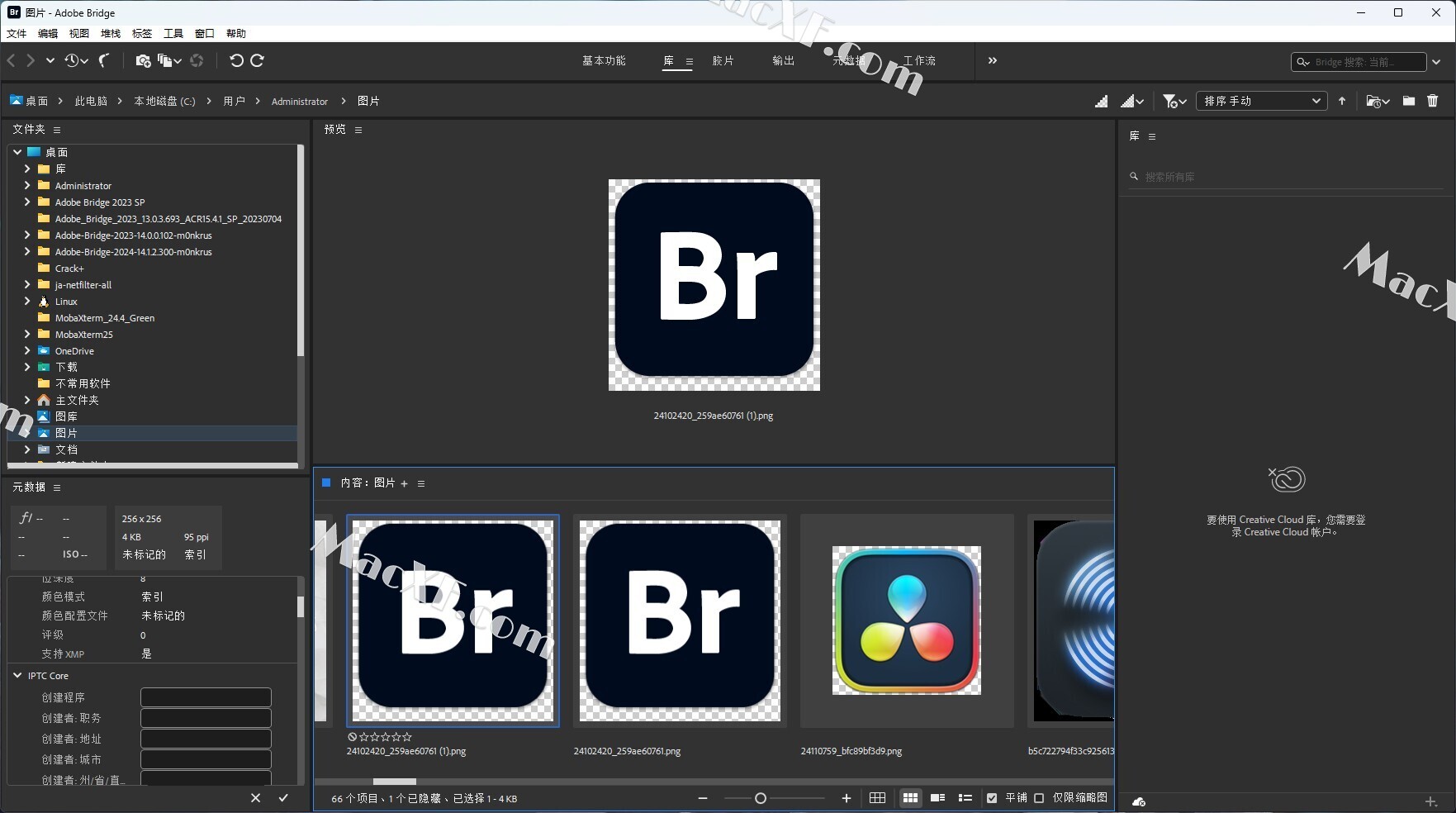Screen dimensions: 1456x813
Task: Open the 库 panel menu
Action: click(x=1152, y=136)
